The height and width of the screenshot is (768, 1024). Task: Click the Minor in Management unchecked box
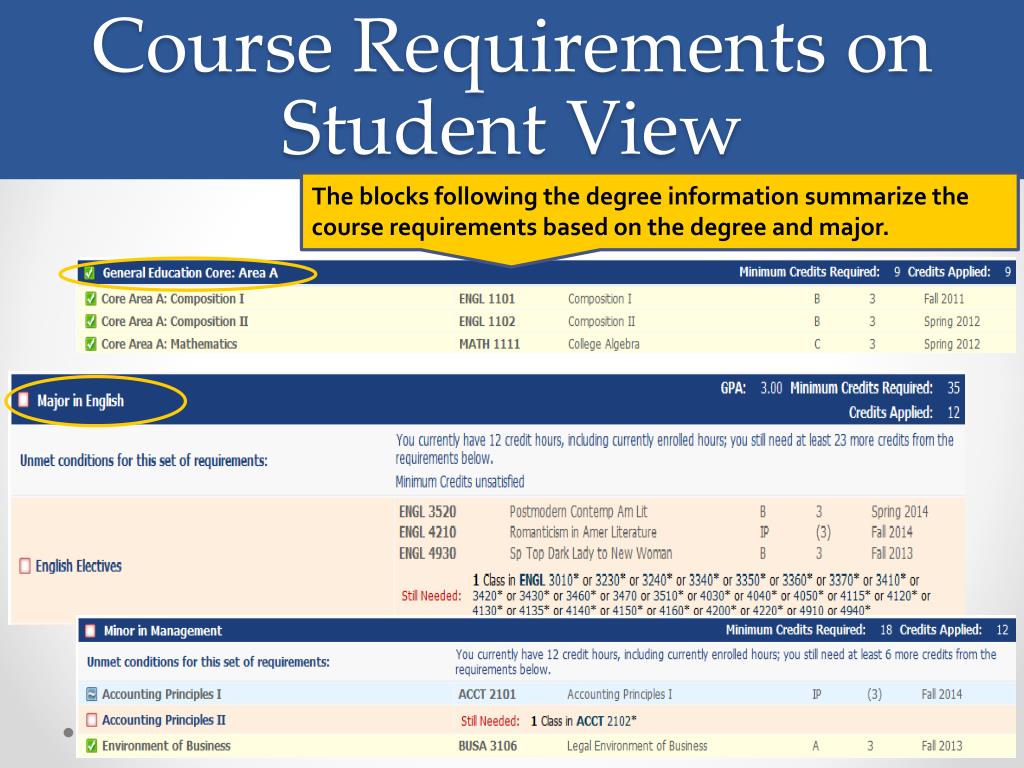coord(91,631)
